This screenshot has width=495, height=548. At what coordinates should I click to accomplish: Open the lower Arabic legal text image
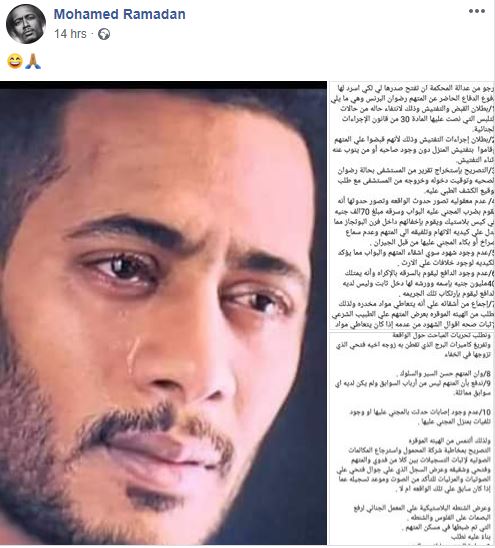(412, 438)
